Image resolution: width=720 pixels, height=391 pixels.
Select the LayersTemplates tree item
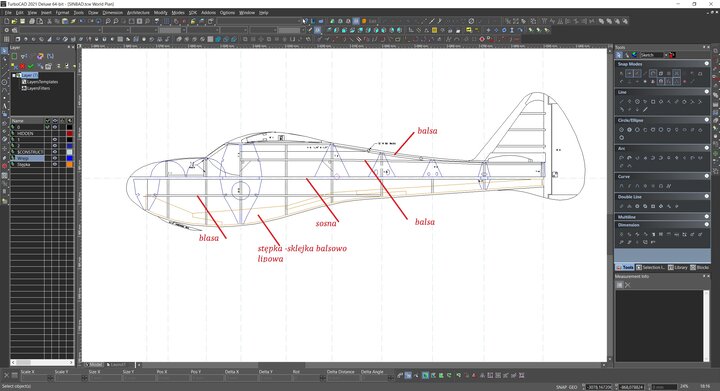[x=42, y=82]
